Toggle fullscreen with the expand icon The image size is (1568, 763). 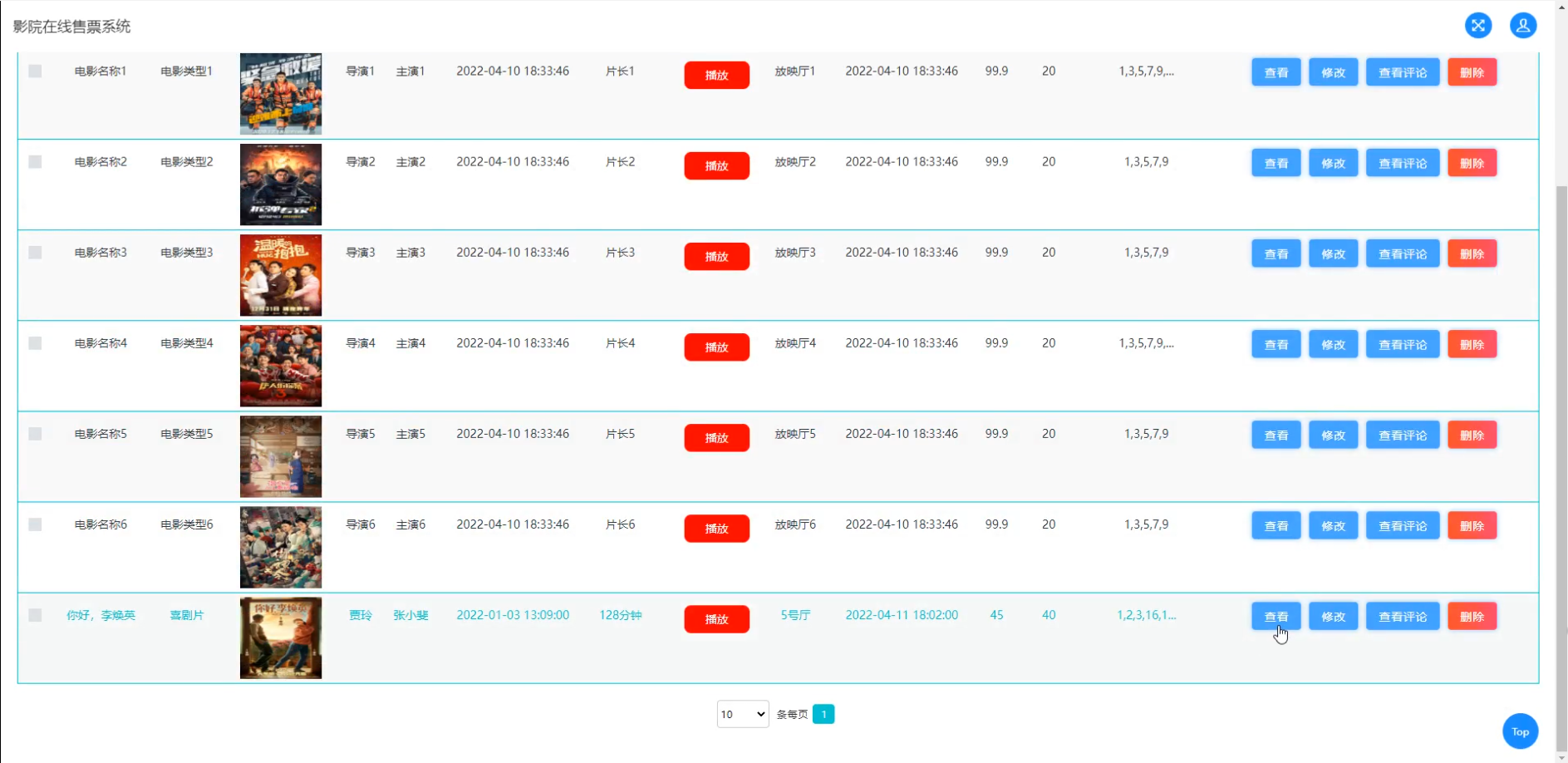[x=1477, y=26]
